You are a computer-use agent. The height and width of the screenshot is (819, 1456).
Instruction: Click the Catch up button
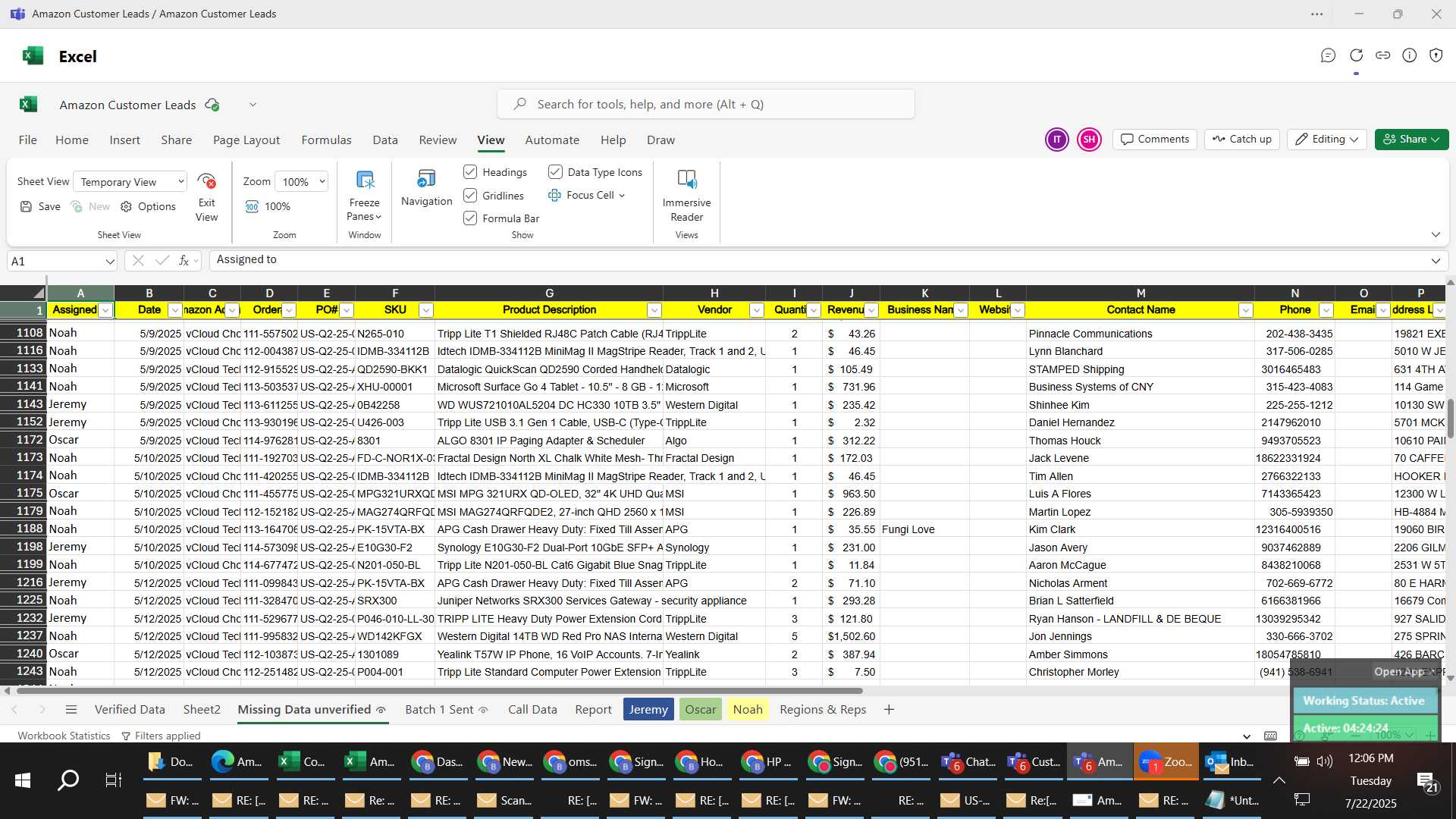click(1242, 140)
